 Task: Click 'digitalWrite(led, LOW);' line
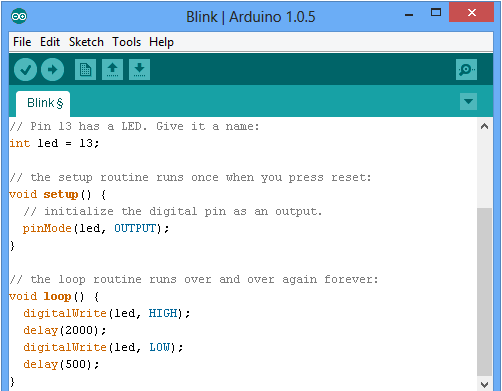(x=103, y=347)
